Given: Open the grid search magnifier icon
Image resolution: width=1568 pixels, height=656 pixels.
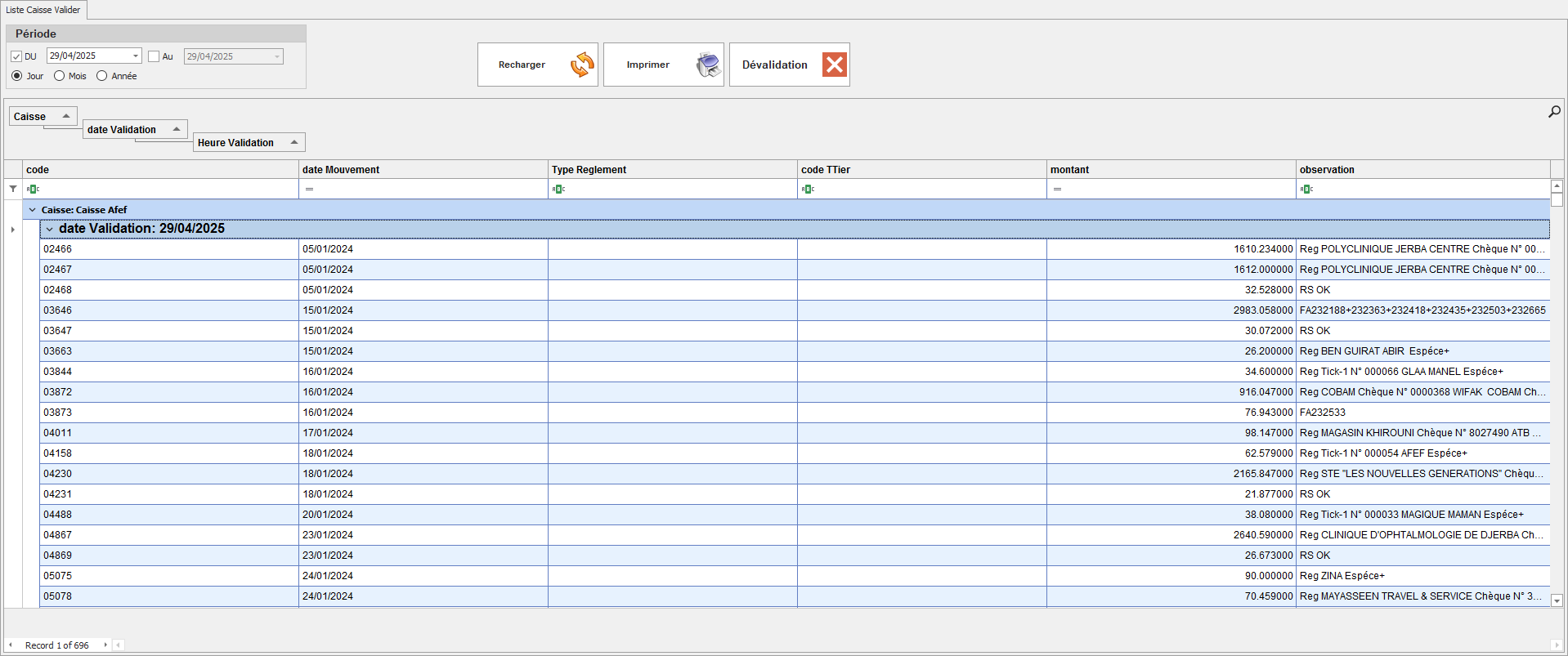Looking at the screenshot, I should (1554, 112).
